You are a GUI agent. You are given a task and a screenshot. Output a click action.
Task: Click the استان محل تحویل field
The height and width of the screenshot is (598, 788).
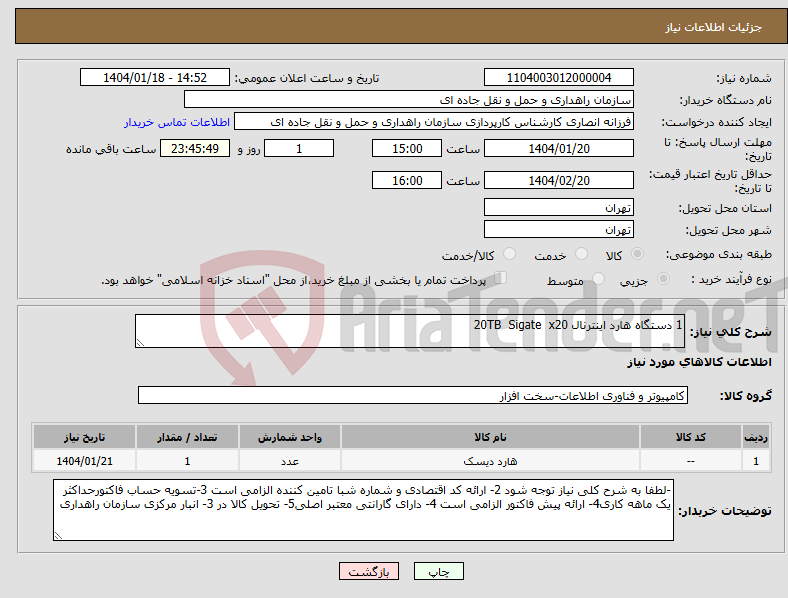click(x=558, y=207)
